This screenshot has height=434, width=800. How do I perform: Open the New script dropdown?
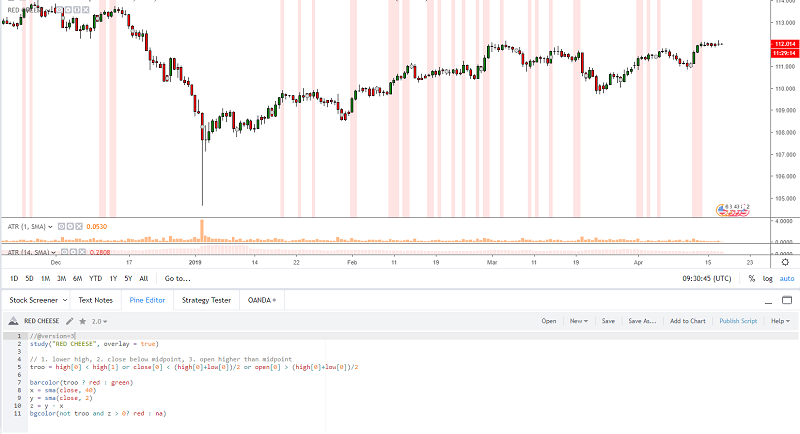[x=578, y=321]
